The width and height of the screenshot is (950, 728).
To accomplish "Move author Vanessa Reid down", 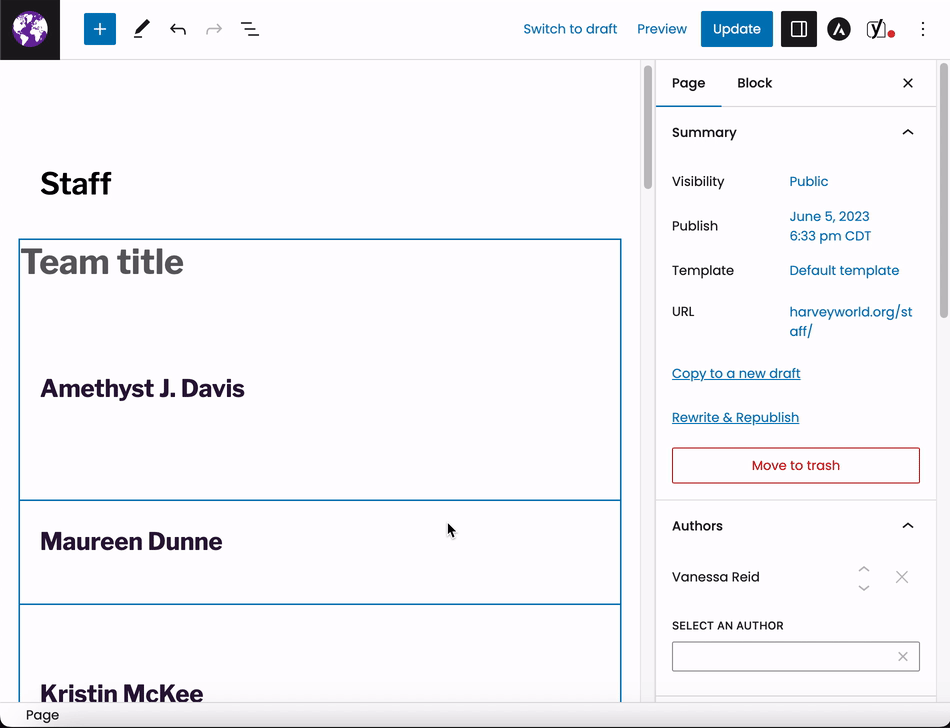I will [x=864, y=587].
